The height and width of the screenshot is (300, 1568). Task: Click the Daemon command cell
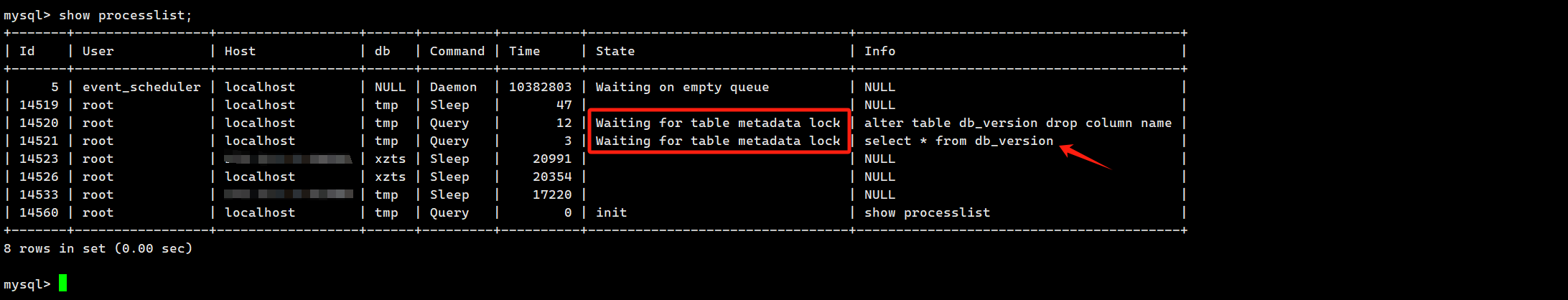point(453,87)
